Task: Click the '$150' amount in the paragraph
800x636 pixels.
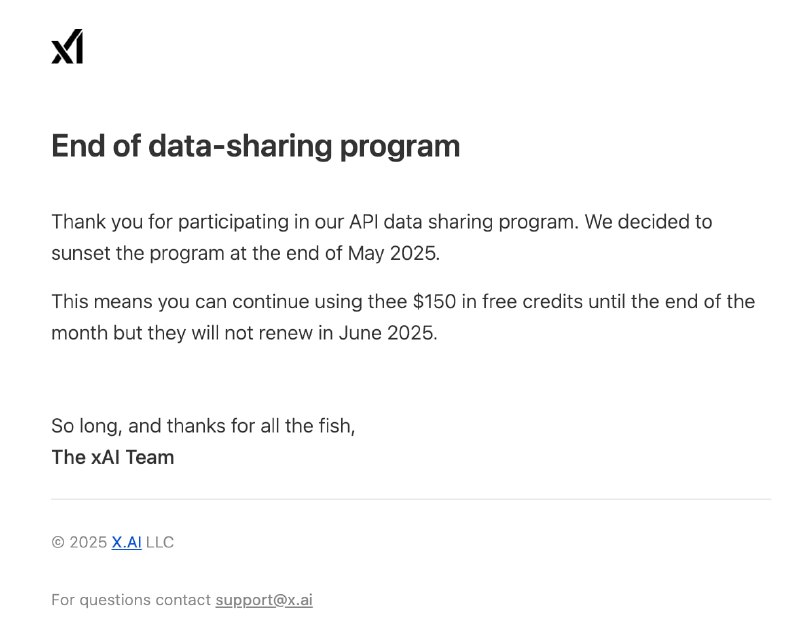Action: point(434,301)
